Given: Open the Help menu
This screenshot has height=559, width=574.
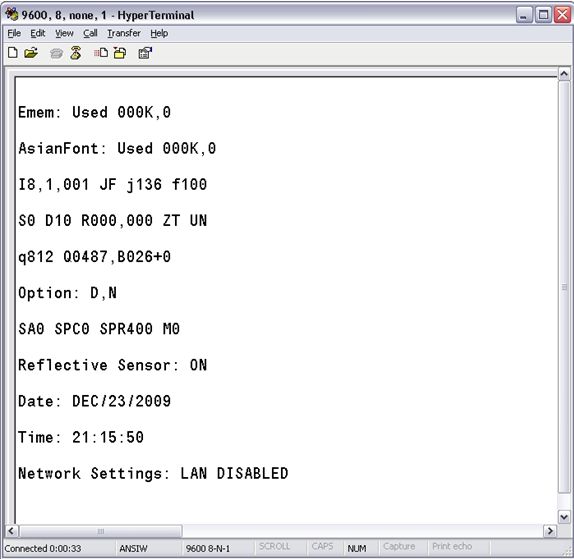Looking at the screenshot, I should [x=159, y=33].
